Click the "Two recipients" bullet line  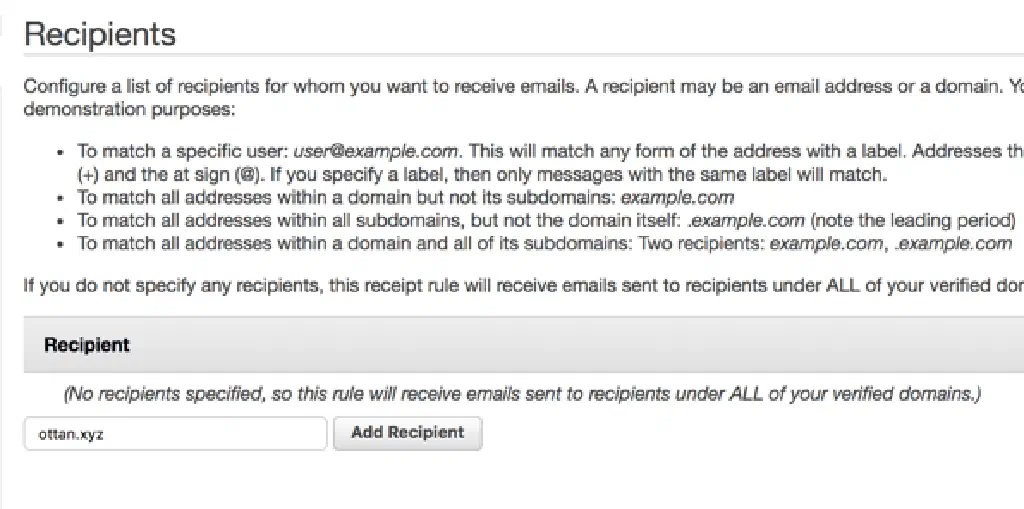pyautogui.click(x=400, y=243)
